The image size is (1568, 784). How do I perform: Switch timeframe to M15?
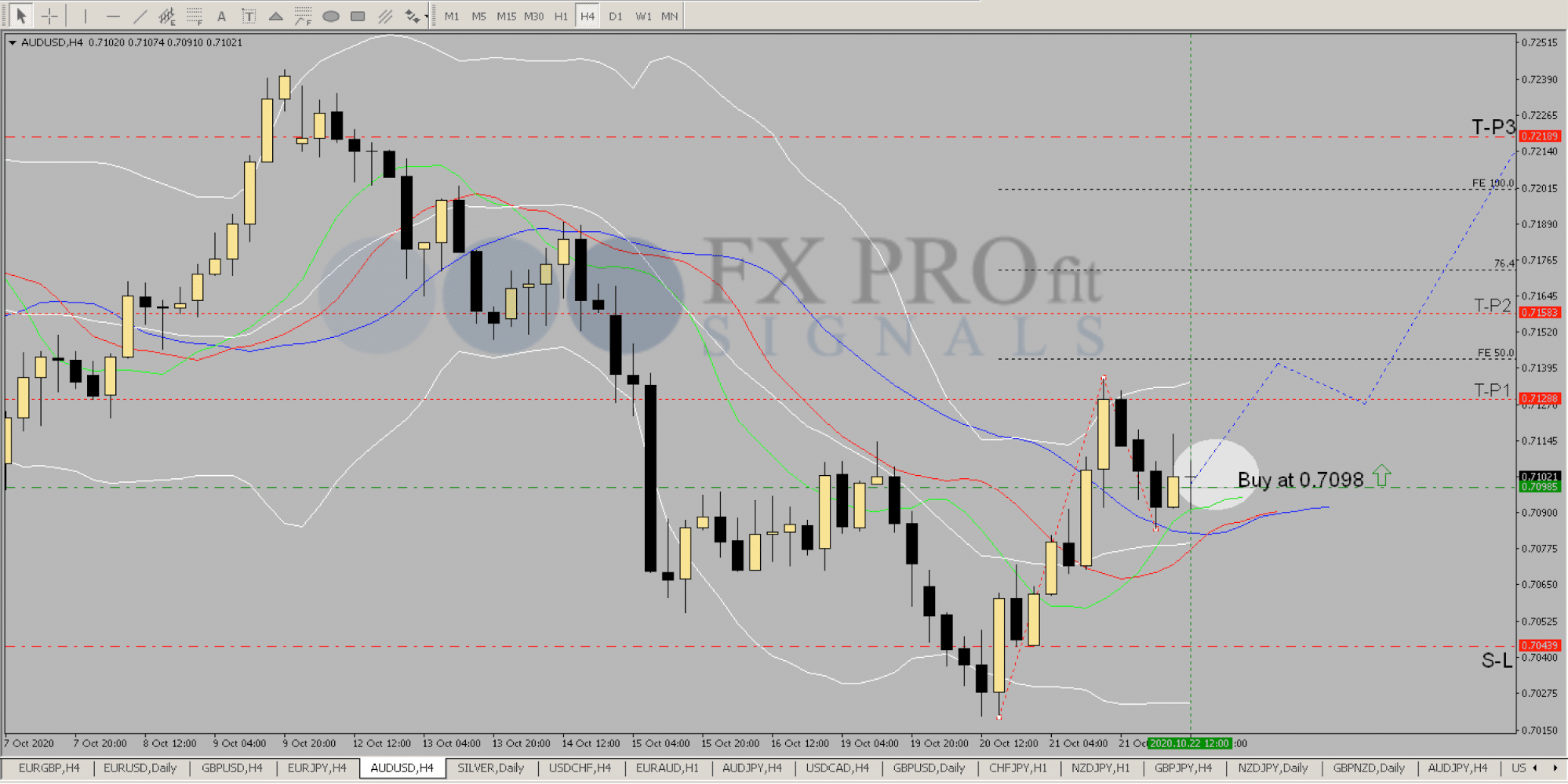[506, 16]
